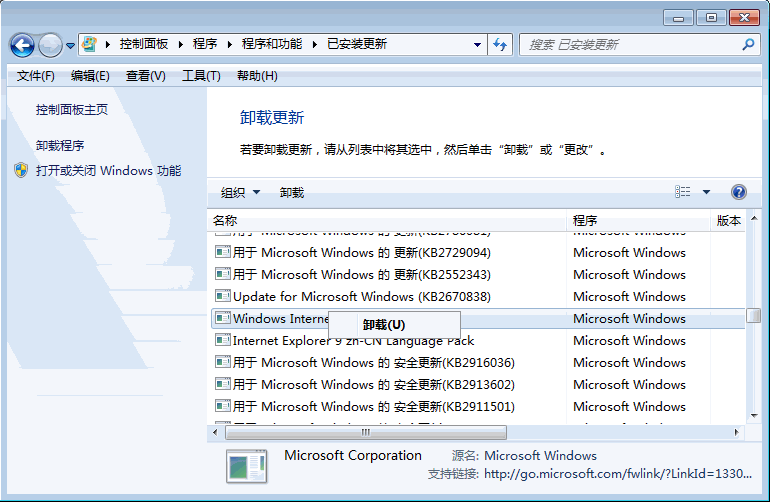This screenshot has height=502, width=770.
Task: Click icon of KB2913602 security update
Action: [223, 384]
